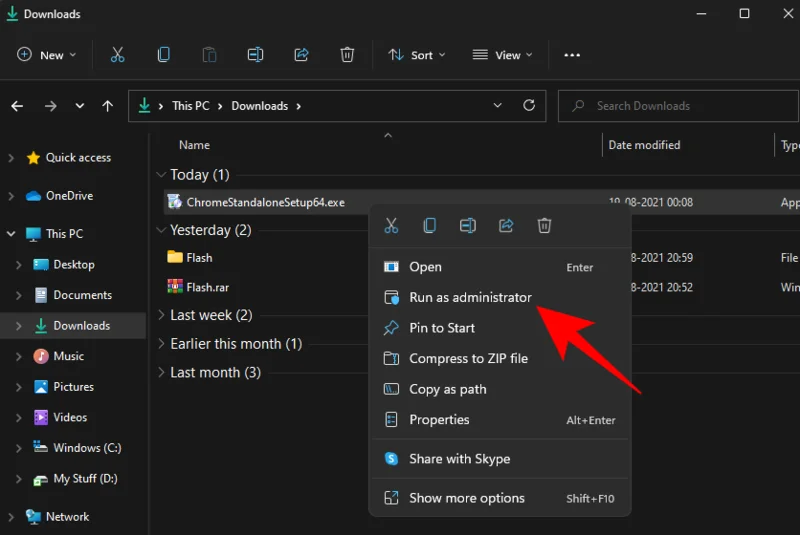Select Show more options
The height and width of the screenshot is (535, 800).
499,498
